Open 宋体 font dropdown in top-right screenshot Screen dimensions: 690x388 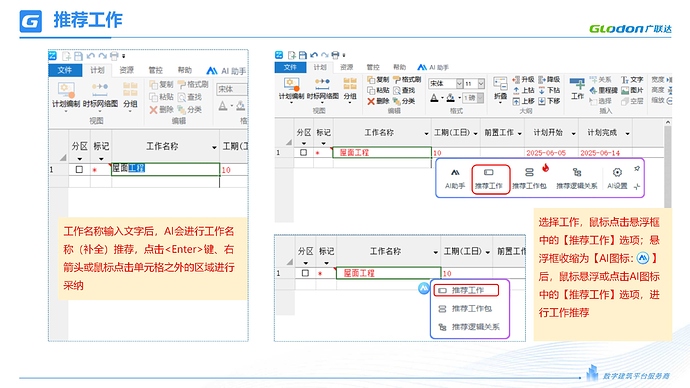point(459,83)
